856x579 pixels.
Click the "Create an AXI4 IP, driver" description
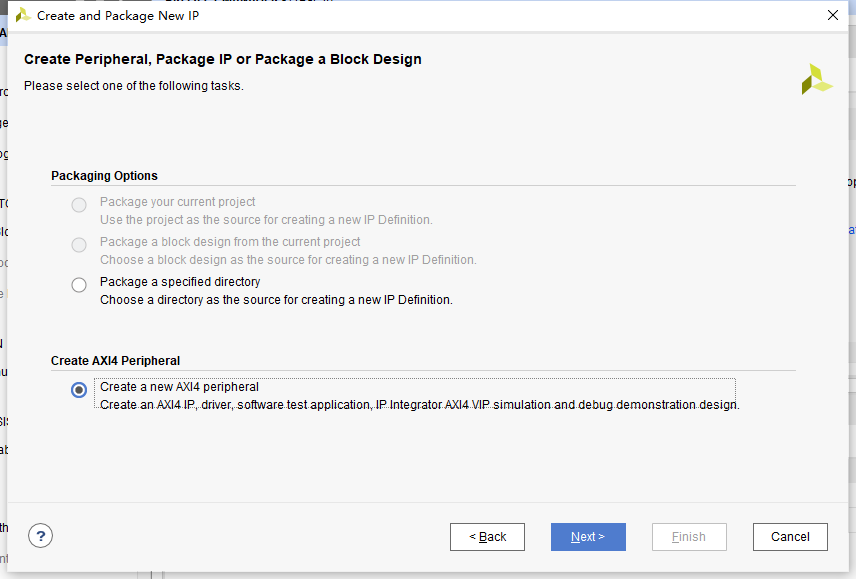[x=419, y=405]
